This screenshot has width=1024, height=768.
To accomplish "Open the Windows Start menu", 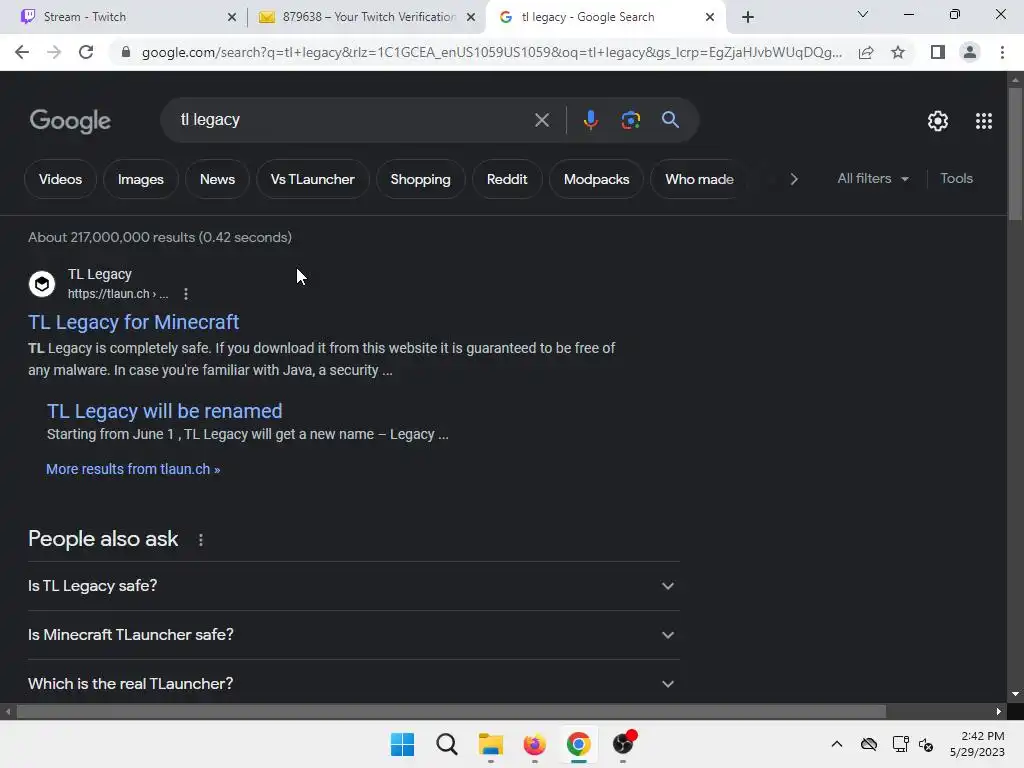I will [x=402, y=744].
